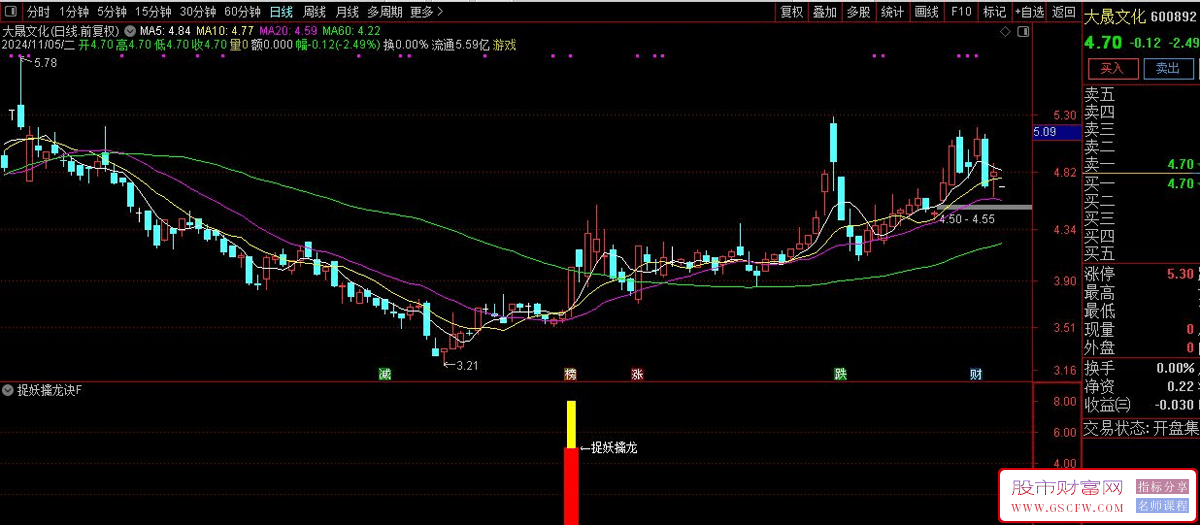
Task: Click the 减 event marker on chart
Action: point(385,374)
